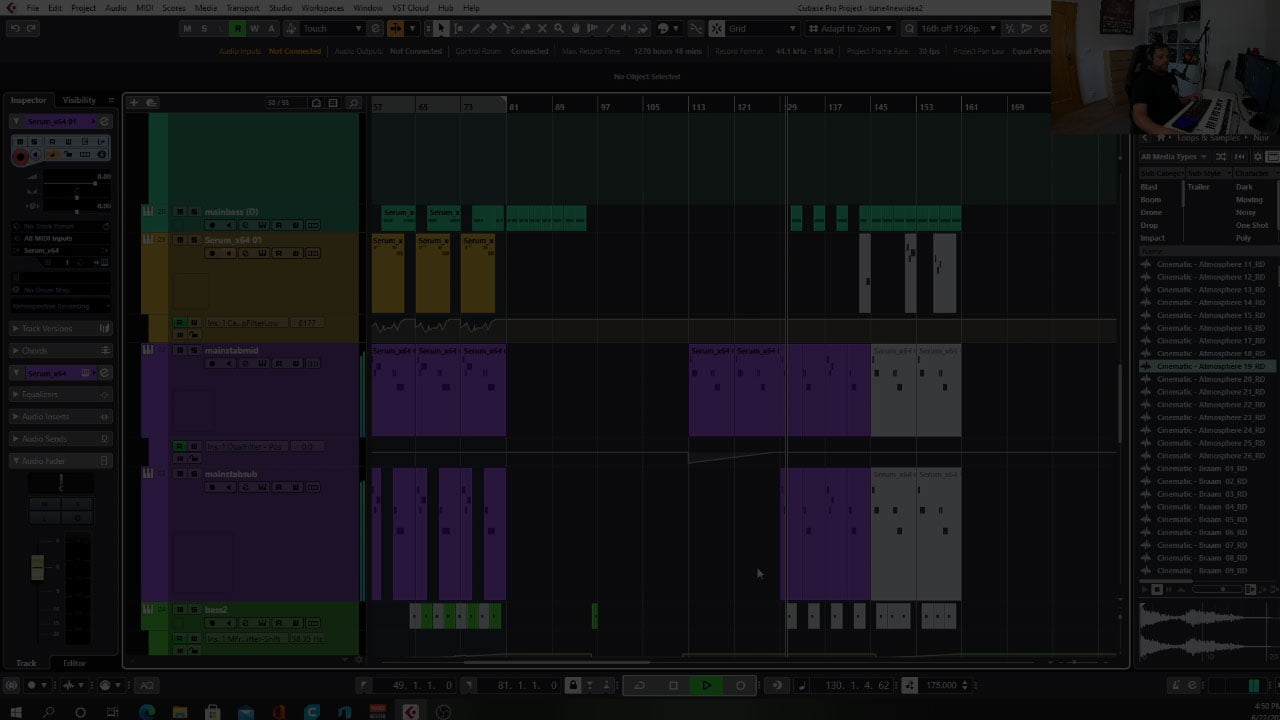Click the instrument icon of mainstabsub track
The height and width of the screenshot is (720, 1280).
point(148,474)
